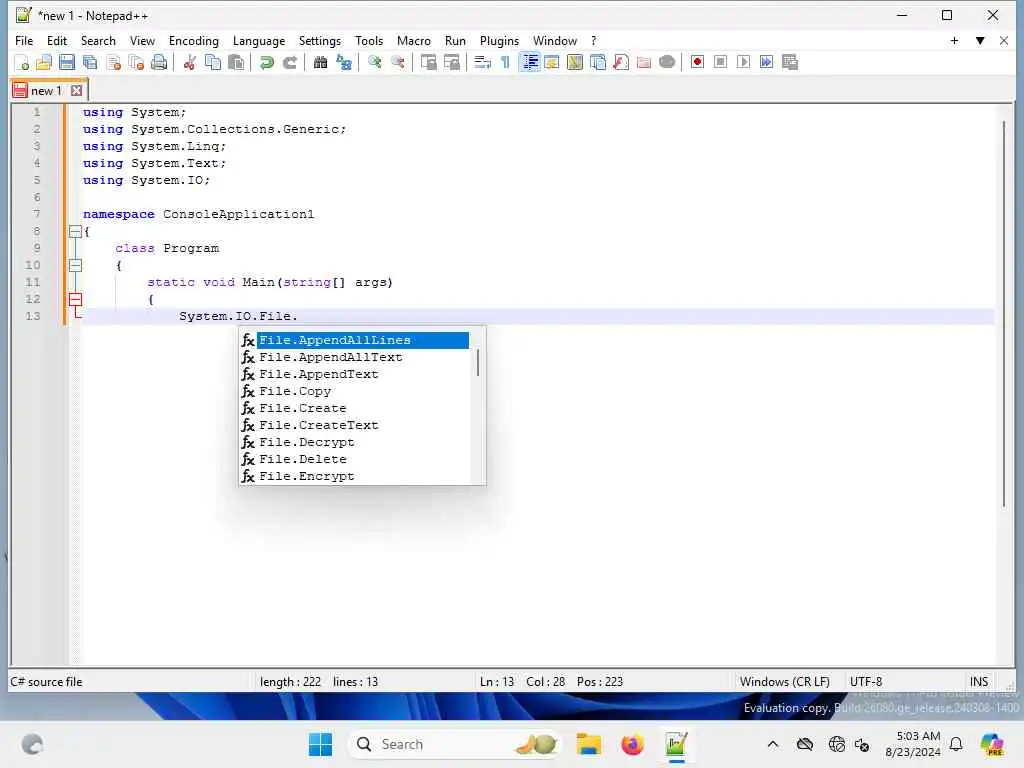Collapse the Main method fold at line 12

pos(75,299)
